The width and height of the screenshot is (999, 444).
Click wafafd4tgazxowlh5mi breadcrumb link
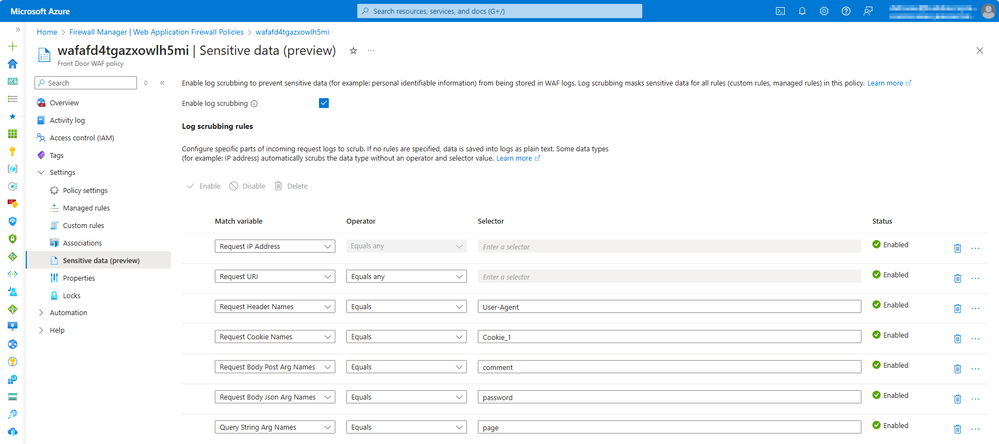click(x=292, y=31)
